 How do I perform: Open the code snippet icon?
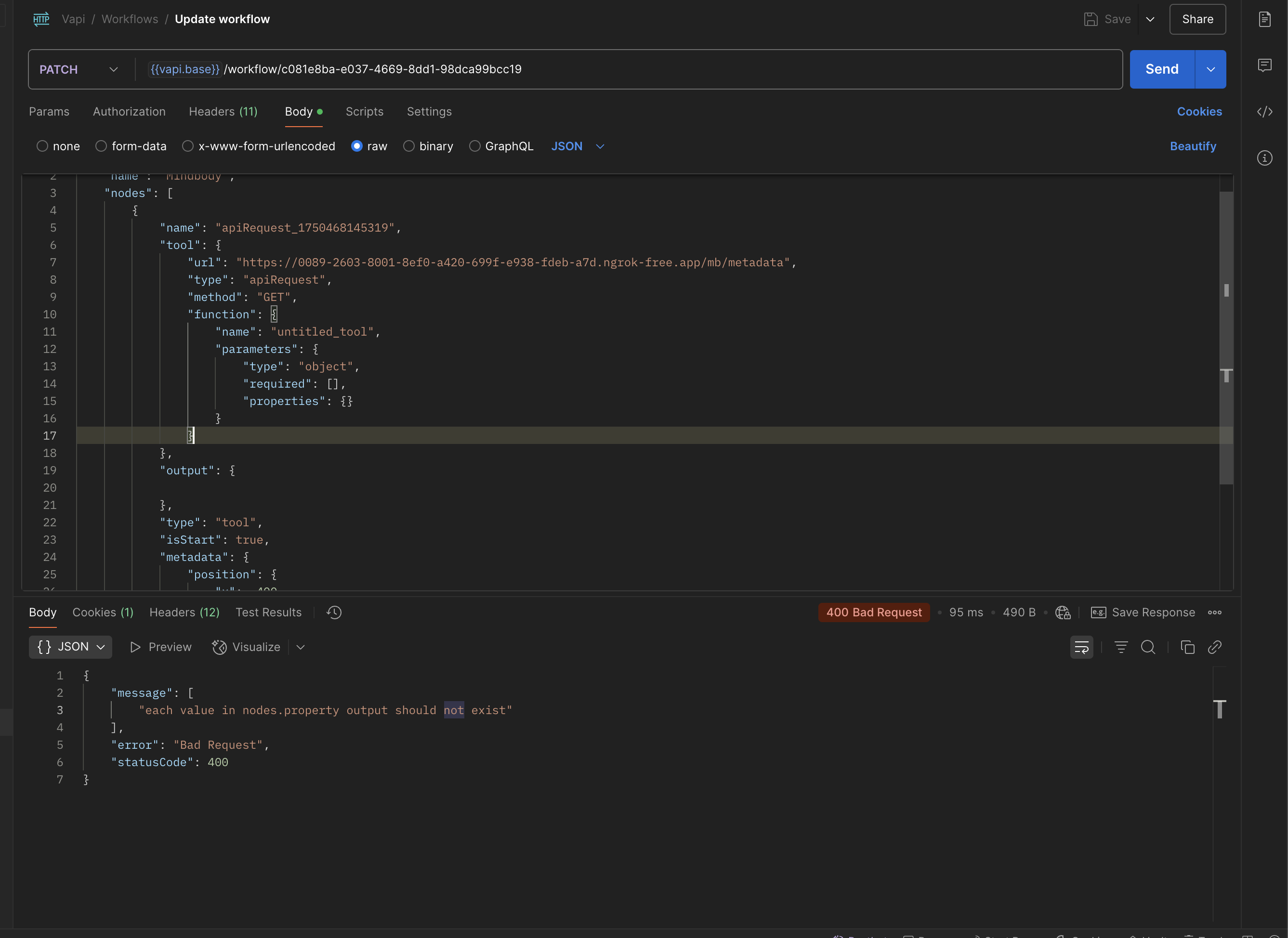(1264, 112)
